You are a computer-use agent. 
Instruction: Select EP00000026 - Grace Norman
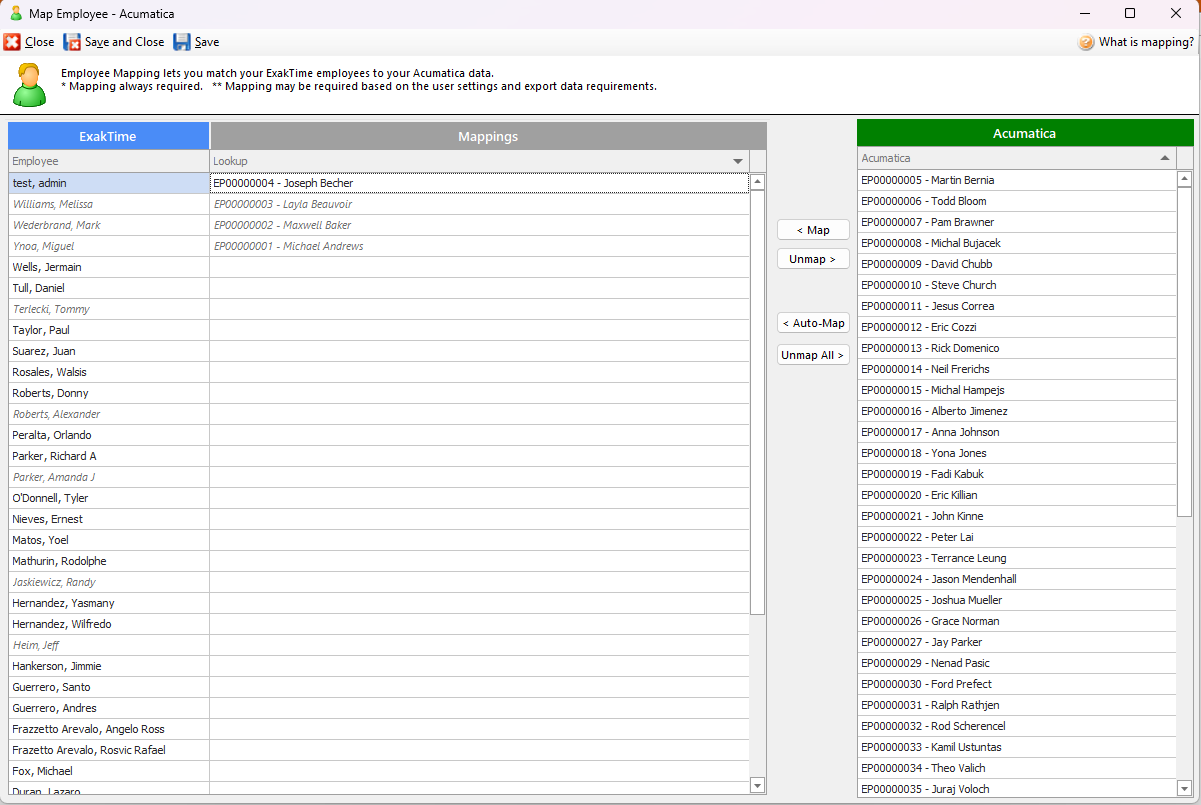1017,621
